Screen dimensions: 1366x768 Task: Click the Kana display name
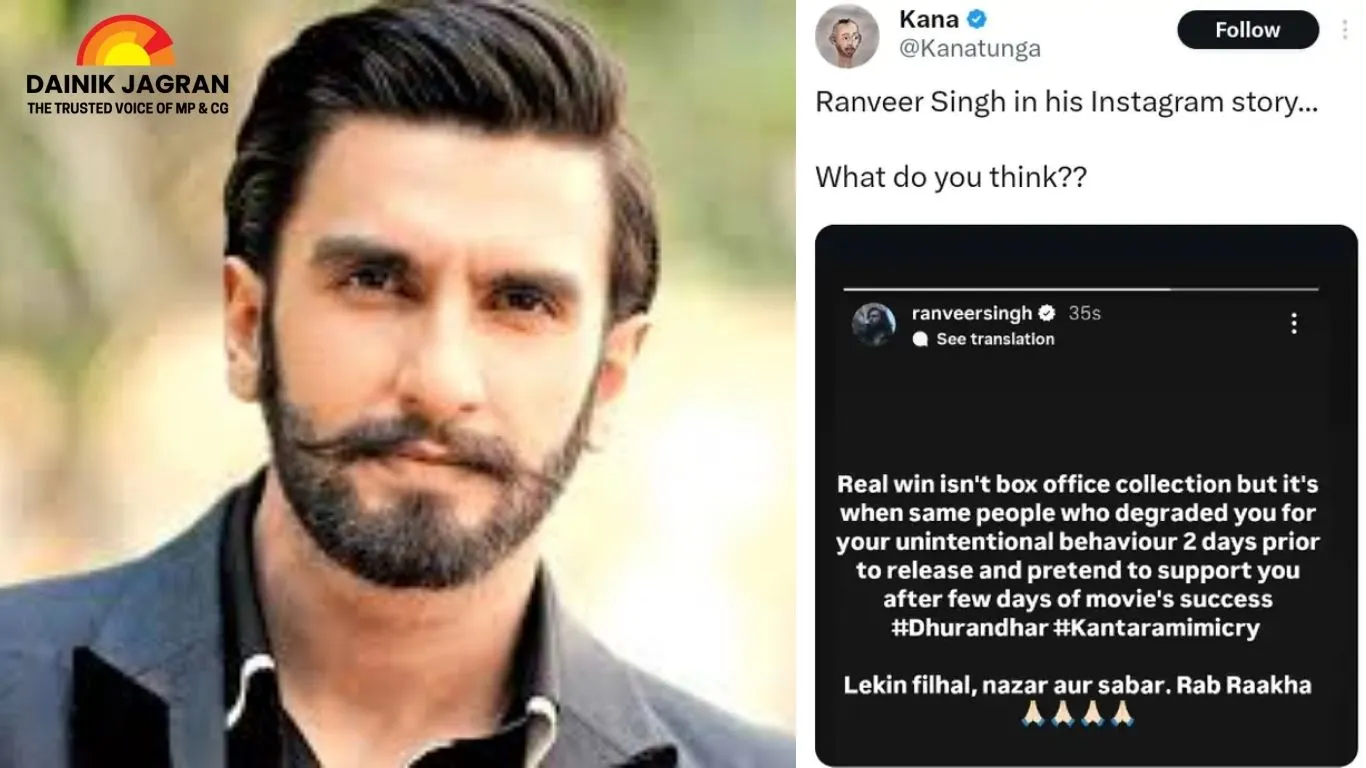click(929, 19)
